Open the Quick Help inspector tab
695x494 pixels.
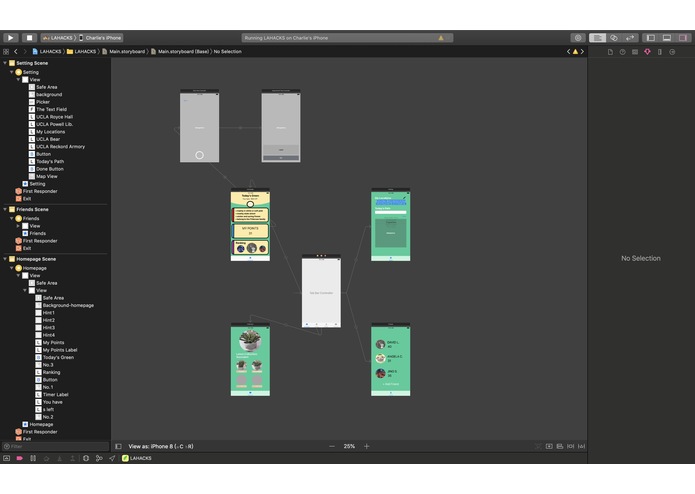pos(623,52)
